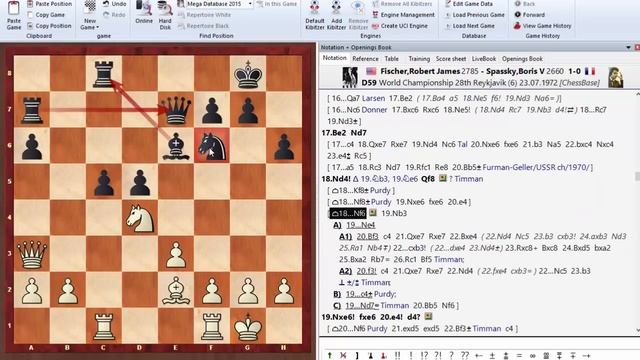Click the black pawn annotation icon
This screenshot has height=360, width=640.
click(x=370, y=356)
